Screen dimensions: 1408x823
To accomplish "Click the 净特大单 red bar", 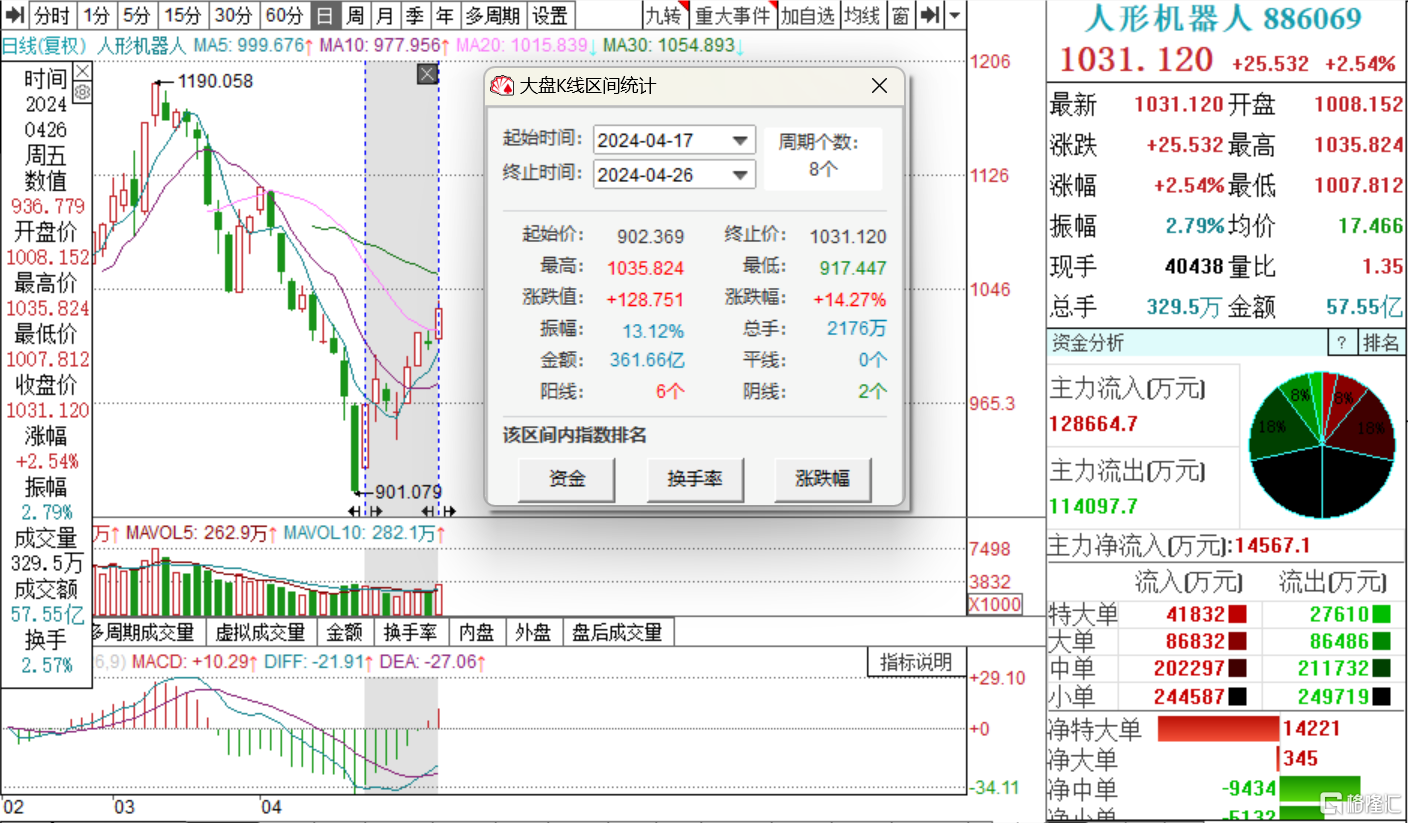I will tap(1218, 729).
